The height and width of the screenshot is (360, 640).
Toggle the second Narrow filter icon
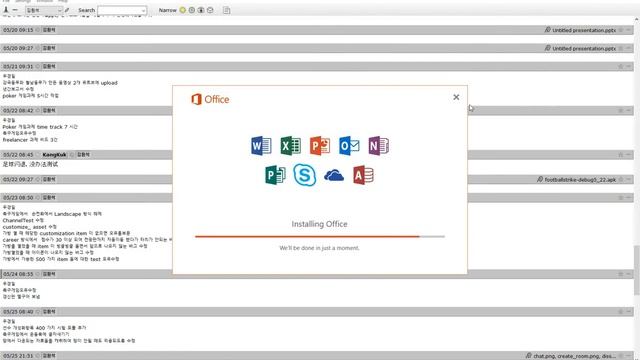tap(191, 10)
